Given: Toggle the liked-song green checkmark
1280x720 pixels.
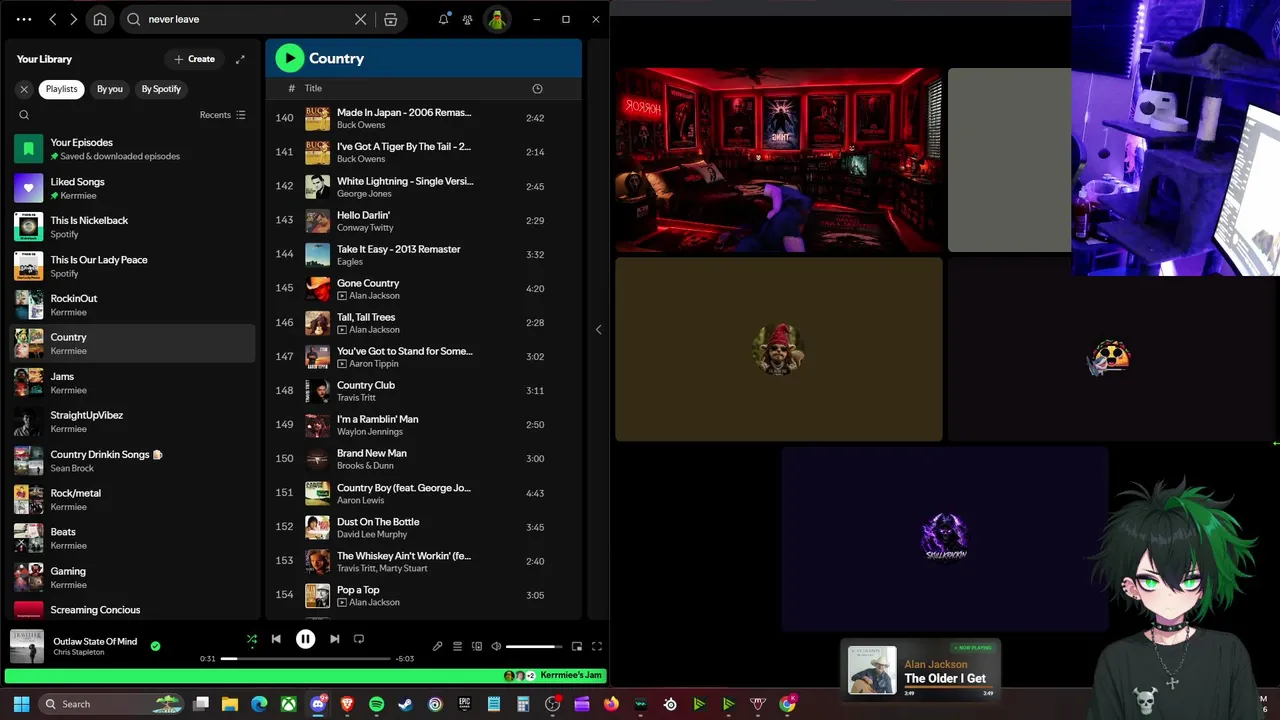Looking at the screenshot, I should pos(155,646).
